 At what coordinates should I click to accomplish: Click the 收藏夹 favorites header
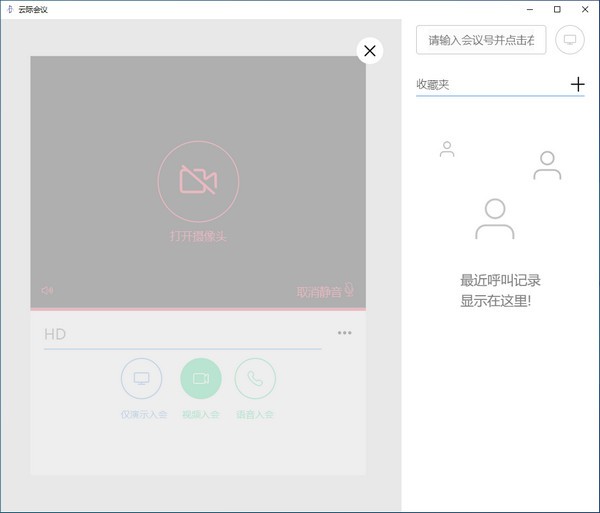433,85
